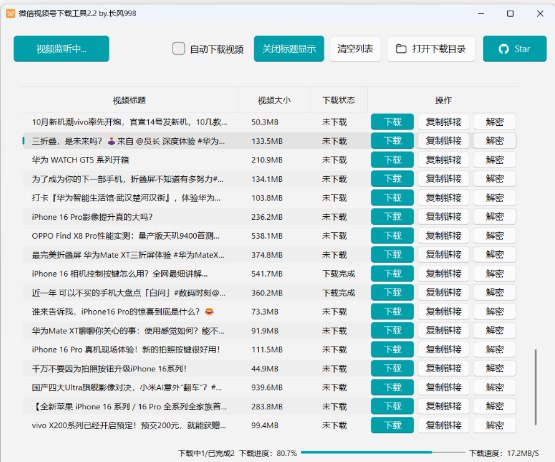
Task: Click the 939.6MB size cell
Action: pos(267,388)
